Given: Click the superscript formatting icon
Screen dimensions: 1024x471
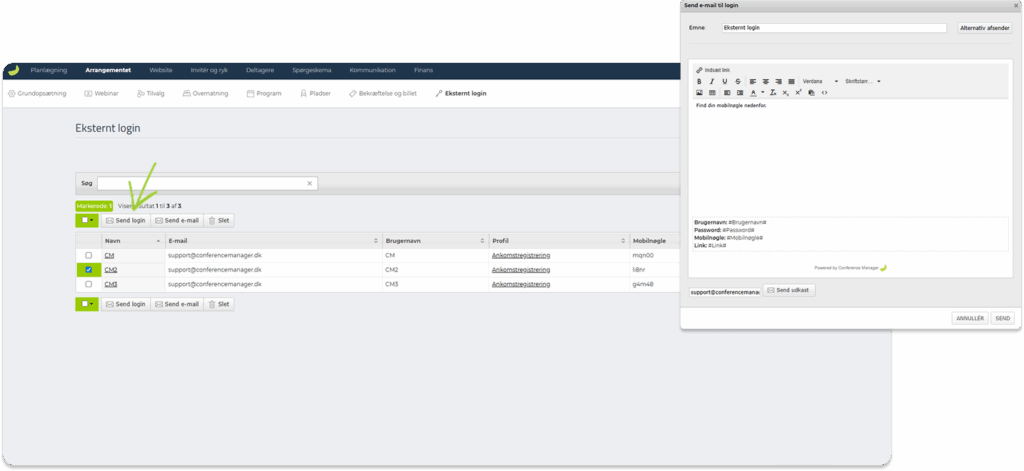Looking at the screenshot, I should point(798,92).
